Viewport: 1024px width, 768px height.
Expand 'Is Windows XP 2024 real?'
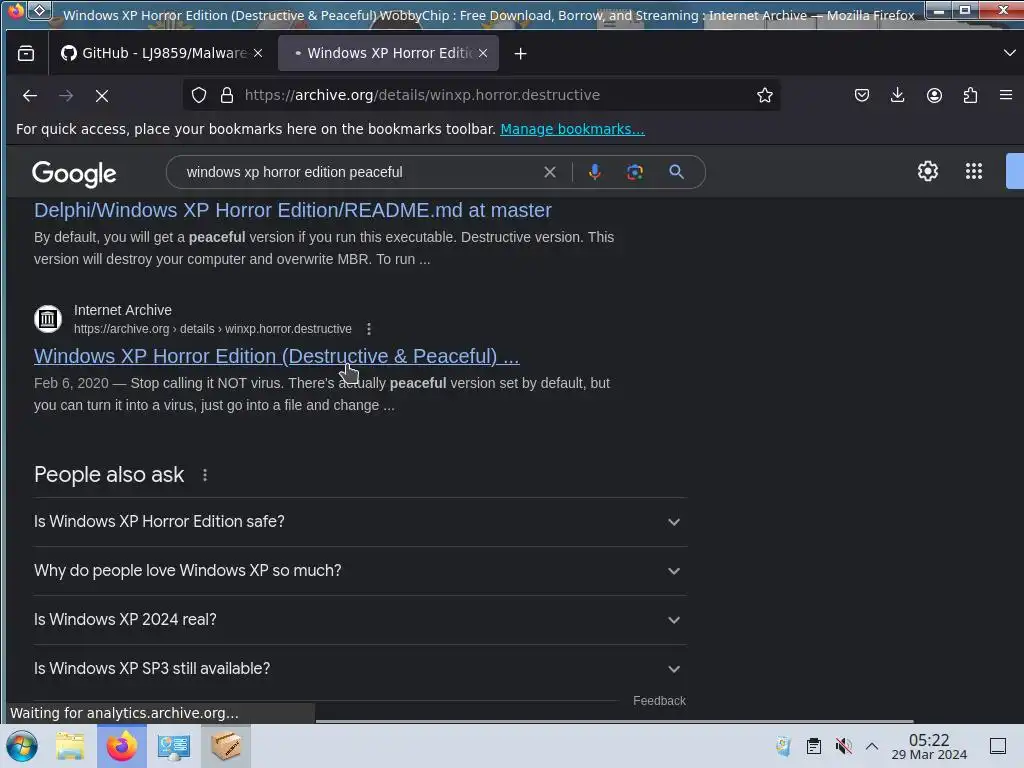[x=360, y=620]
